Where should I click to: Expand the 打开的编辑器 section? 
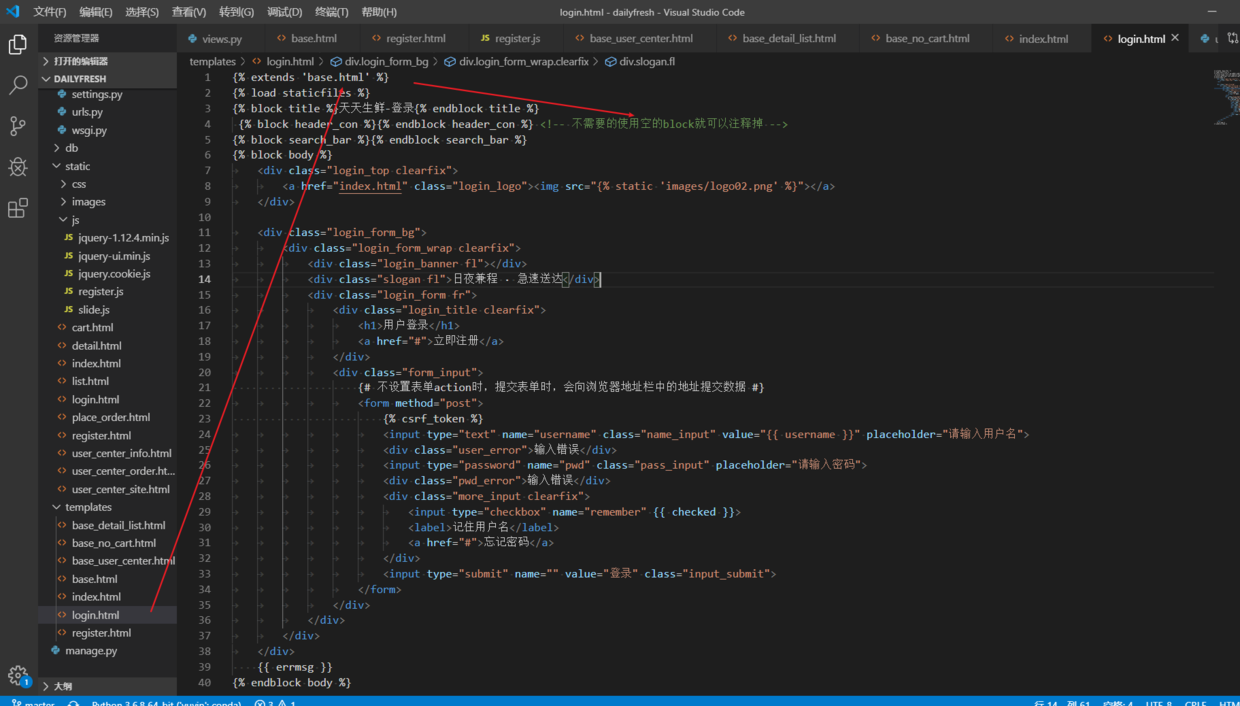click(108, 61)
